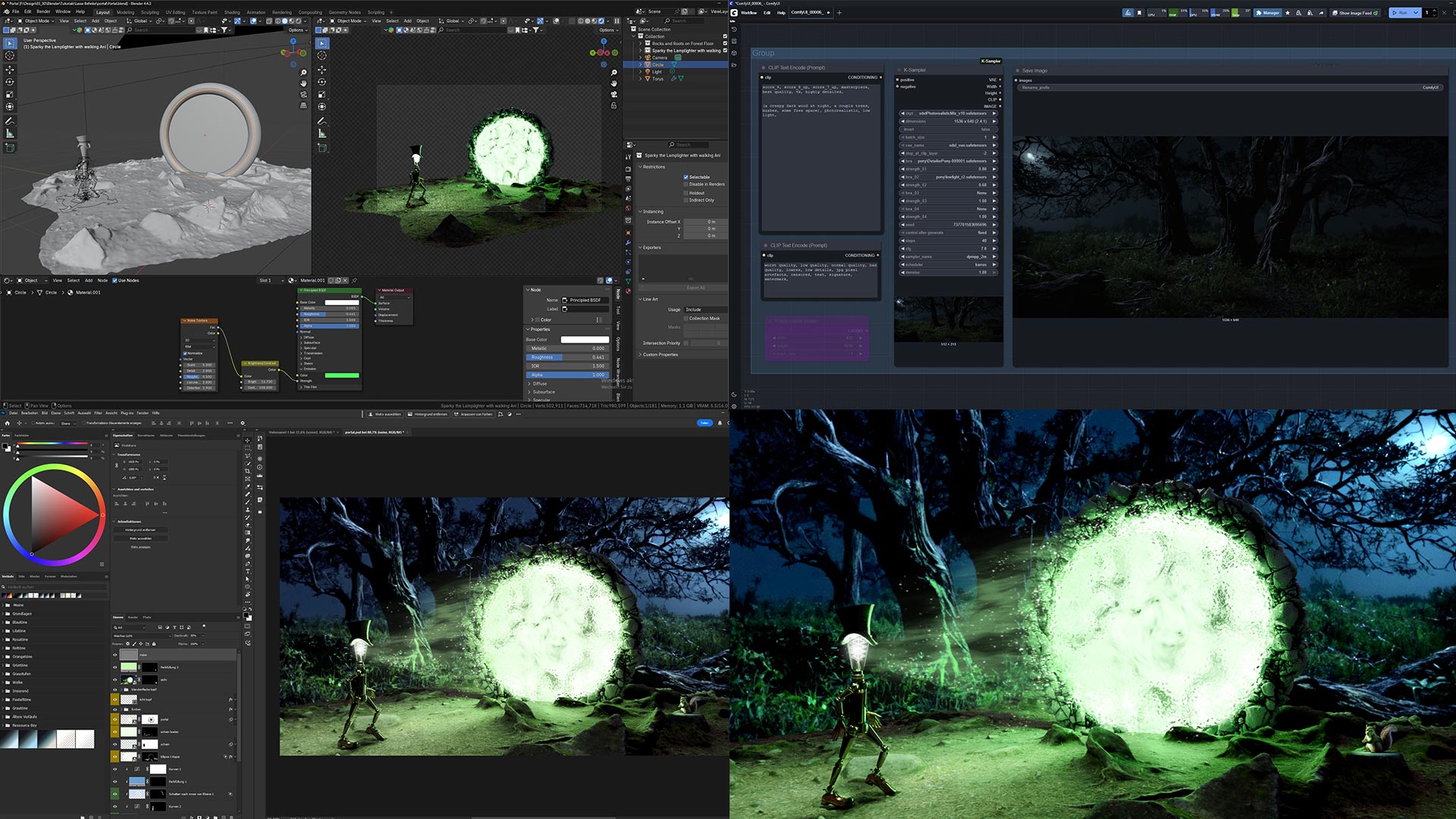1456x819 pixels.
Task: Click the Teilen share button in Photoshop
Action: [x=704, y=423]
